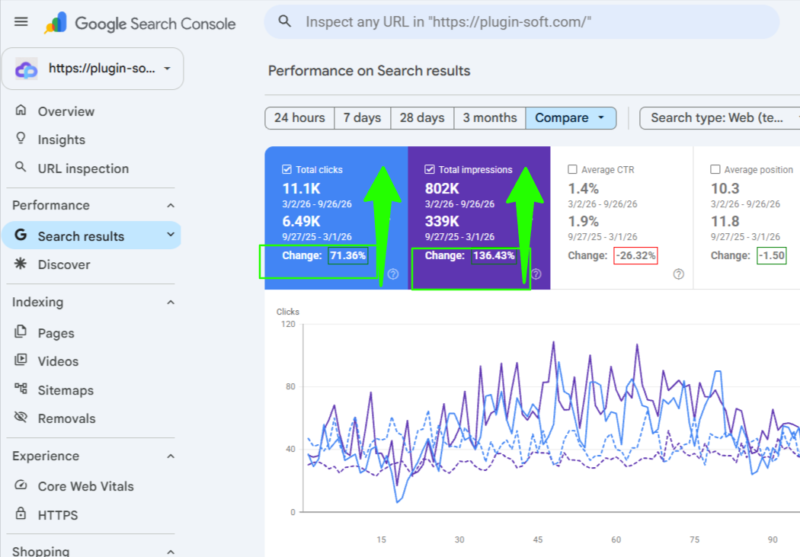The height and width of the screenshot is (557, 800).
Task: Click the Insights lightbulb icon
Action: click(20, 138)
